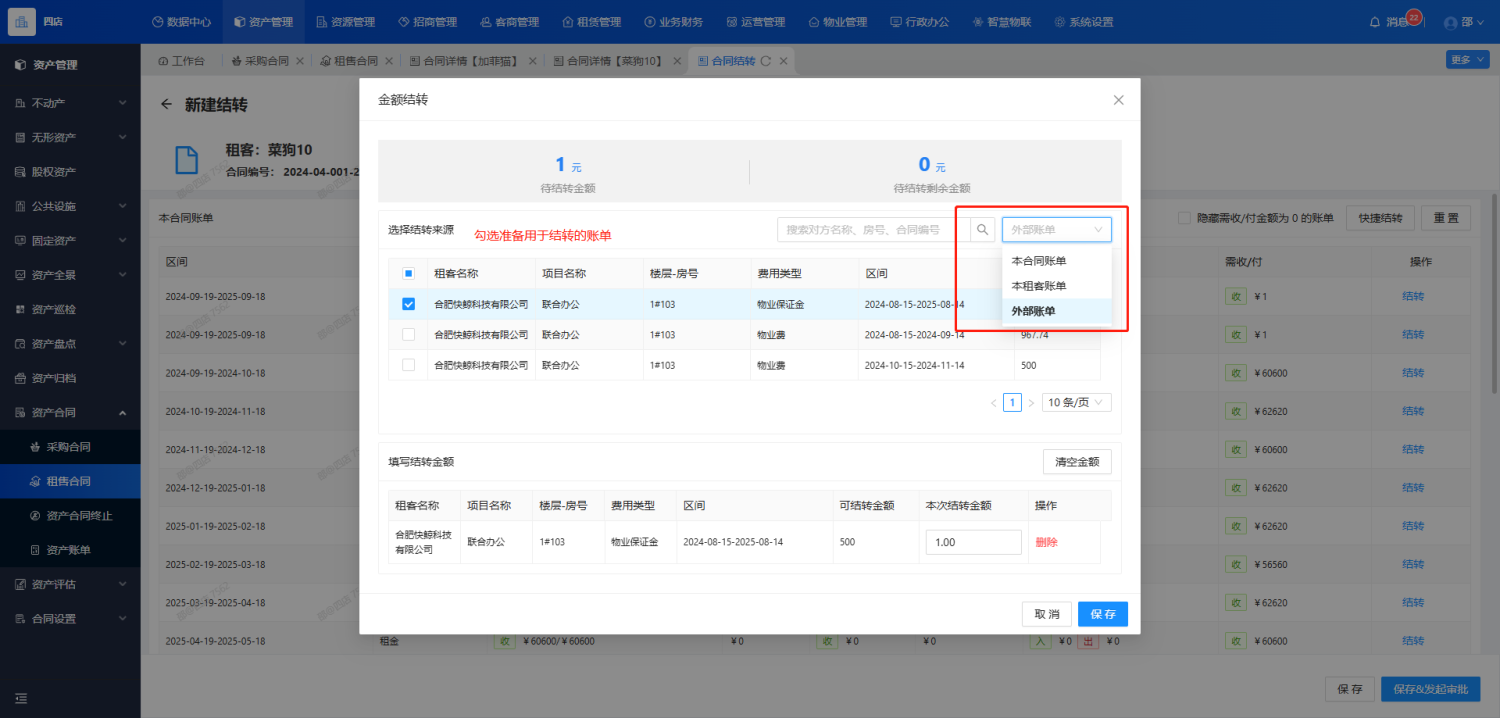Screen dimensions: 1500x718
Task: Check the 物业费 2024-08-15-2024-09-14 row checkbox
Action: click(408, 335)
